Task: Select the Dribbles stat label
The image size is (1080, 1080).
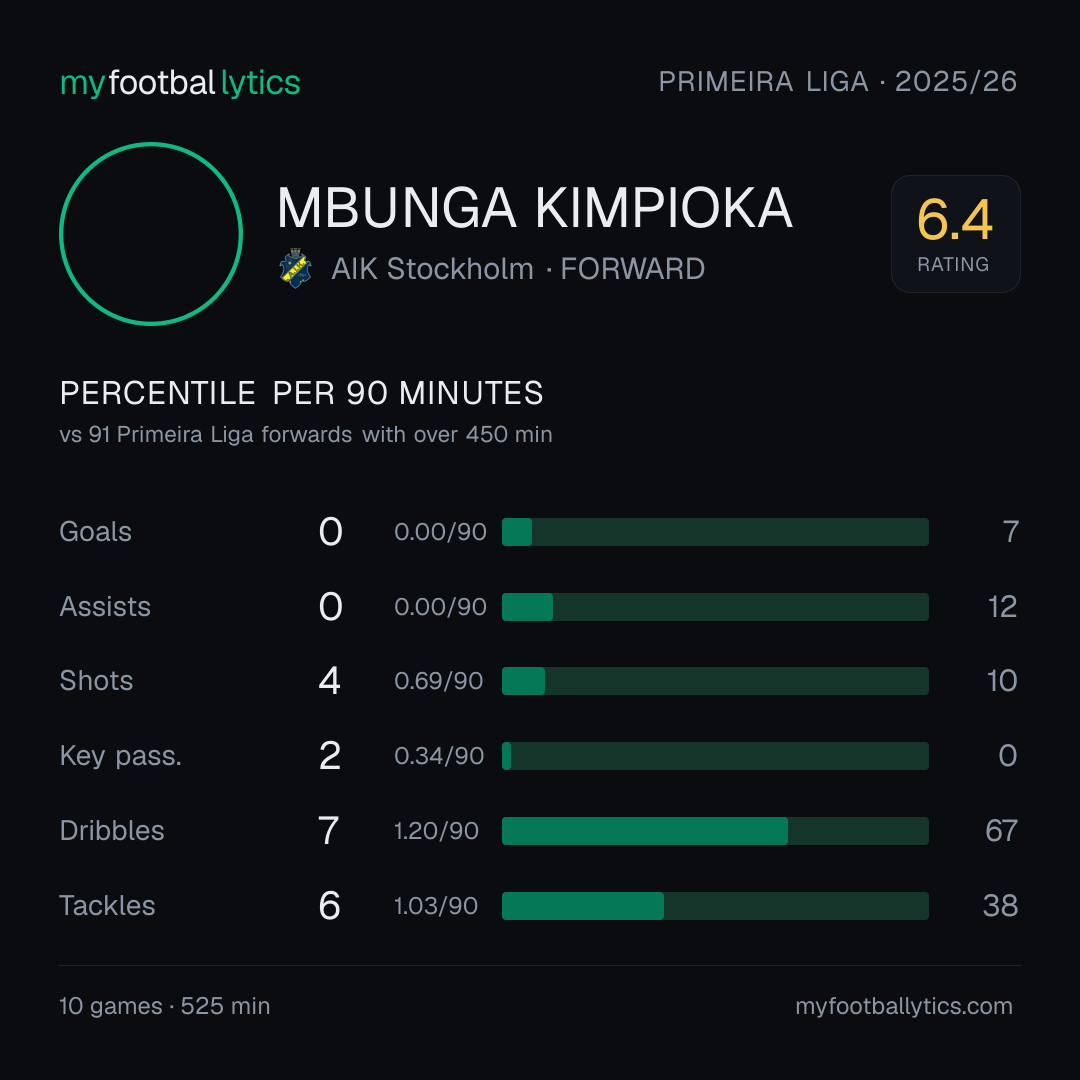Action: tap(112, 831)
